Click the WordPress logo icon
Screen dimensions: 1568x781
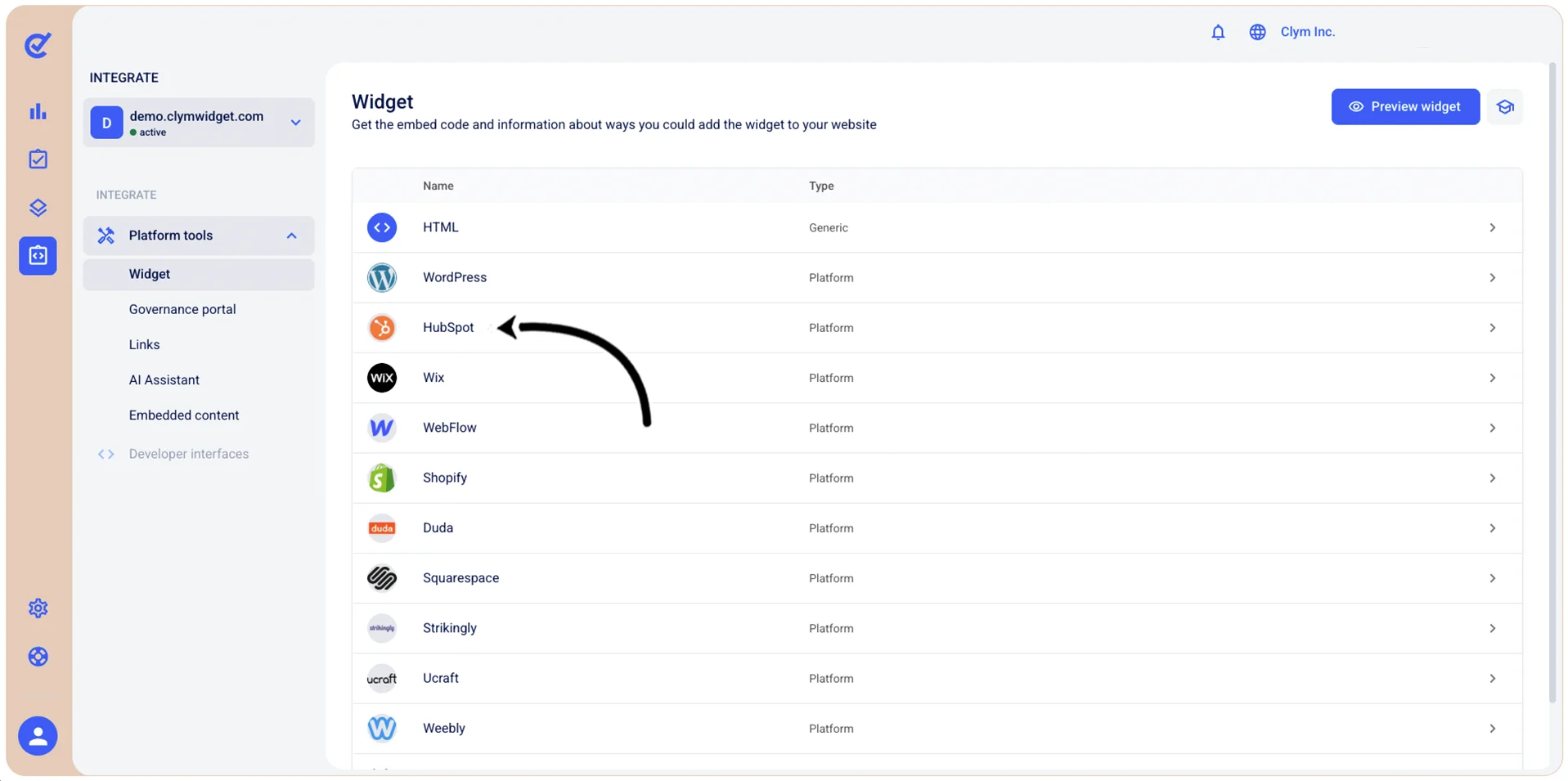coord(382,278)
